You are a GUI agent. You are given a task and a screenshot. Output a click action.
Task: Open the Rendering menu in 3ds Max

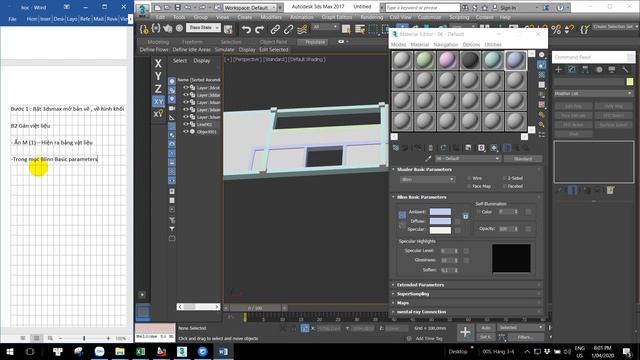point(371,17)
